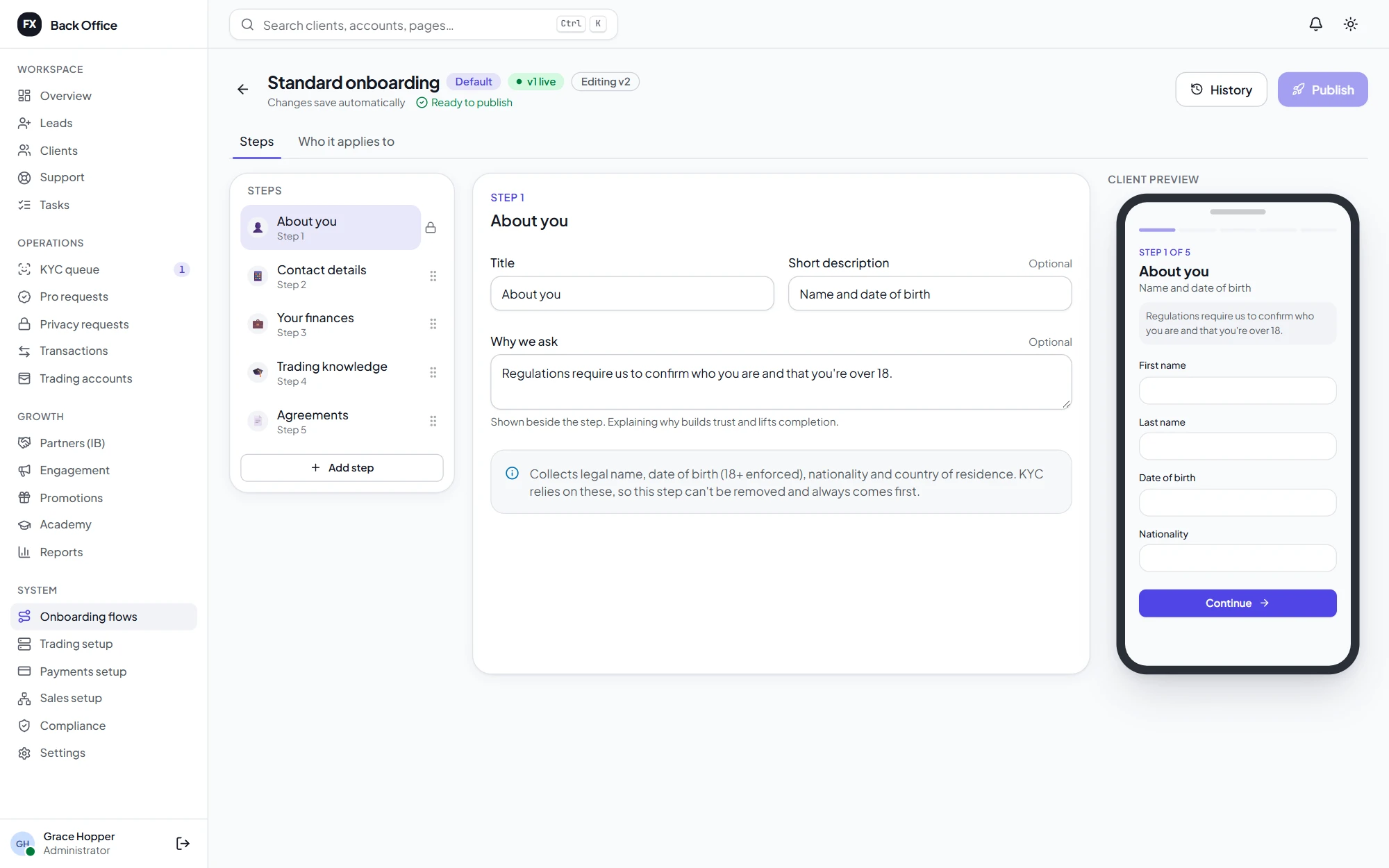Viewport: 1389px width, 868px height.
Task: Open Compliance from System menu
Action: [x=104, y=726]
